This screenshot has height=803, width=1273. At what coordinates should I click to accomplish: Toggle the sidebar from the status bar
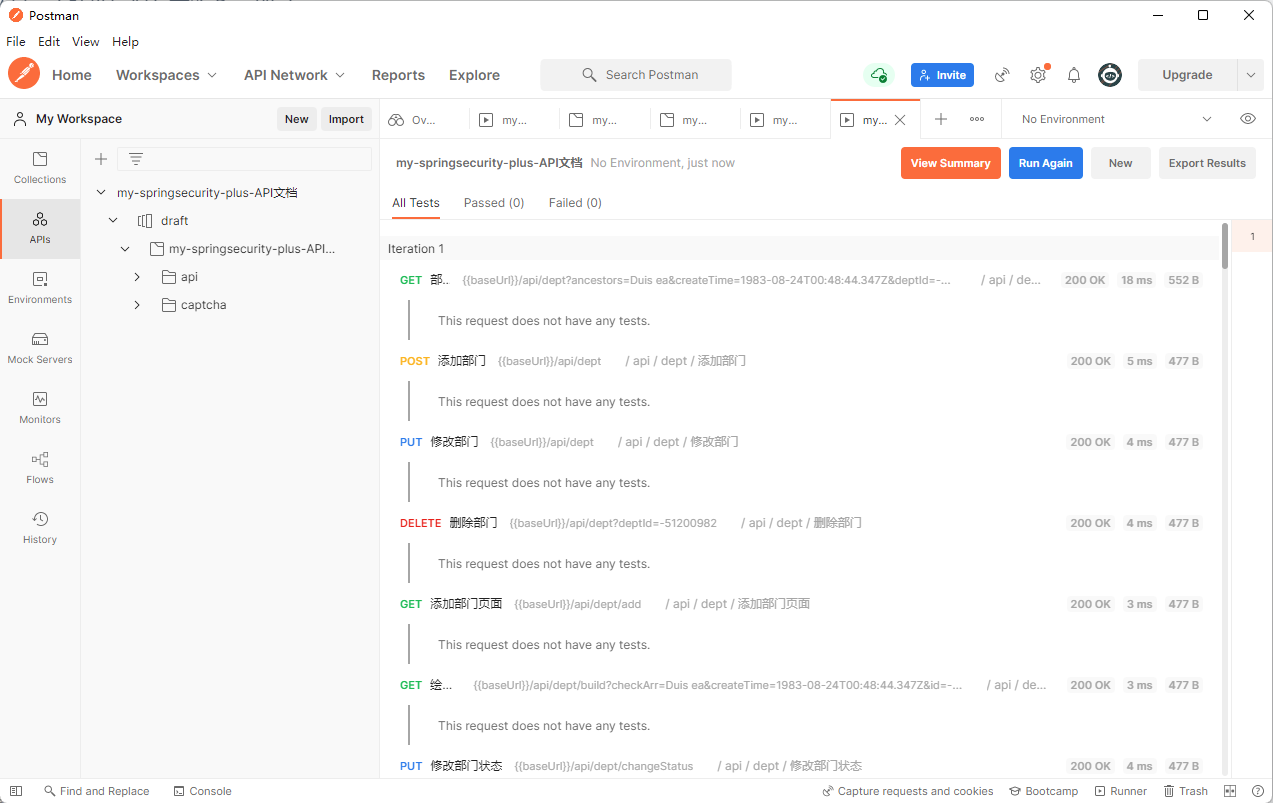pyautogui.click(x=16, y=791)
